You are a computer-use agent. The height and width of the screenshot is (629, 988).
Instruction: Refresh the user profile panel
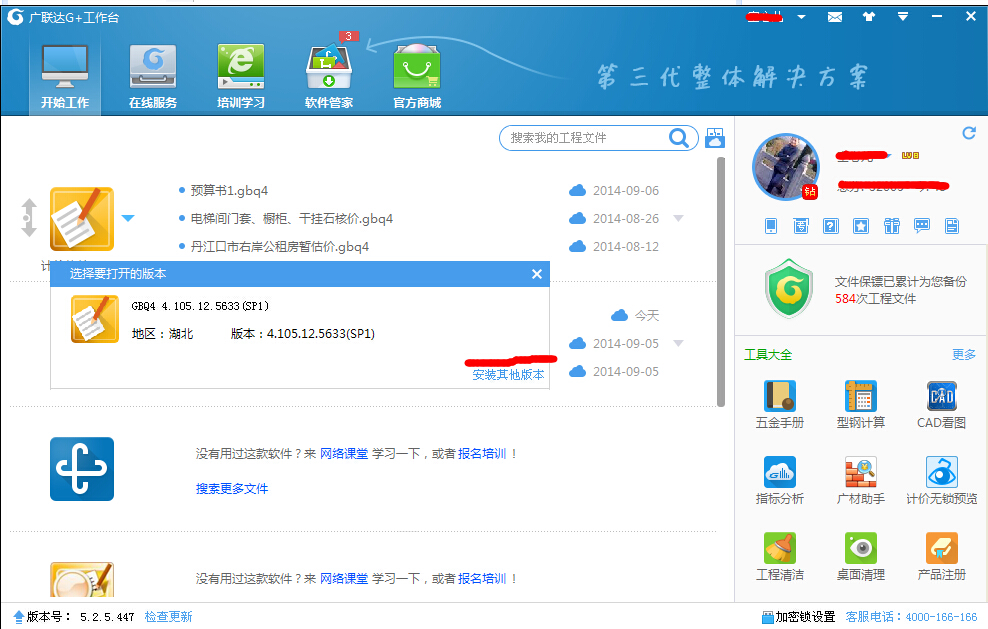969,133
